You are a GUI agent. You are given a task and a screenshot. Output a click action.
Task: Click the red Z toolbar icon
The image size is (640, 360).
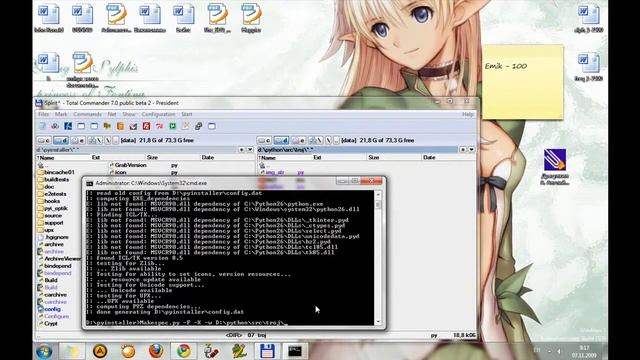point(147,126)
